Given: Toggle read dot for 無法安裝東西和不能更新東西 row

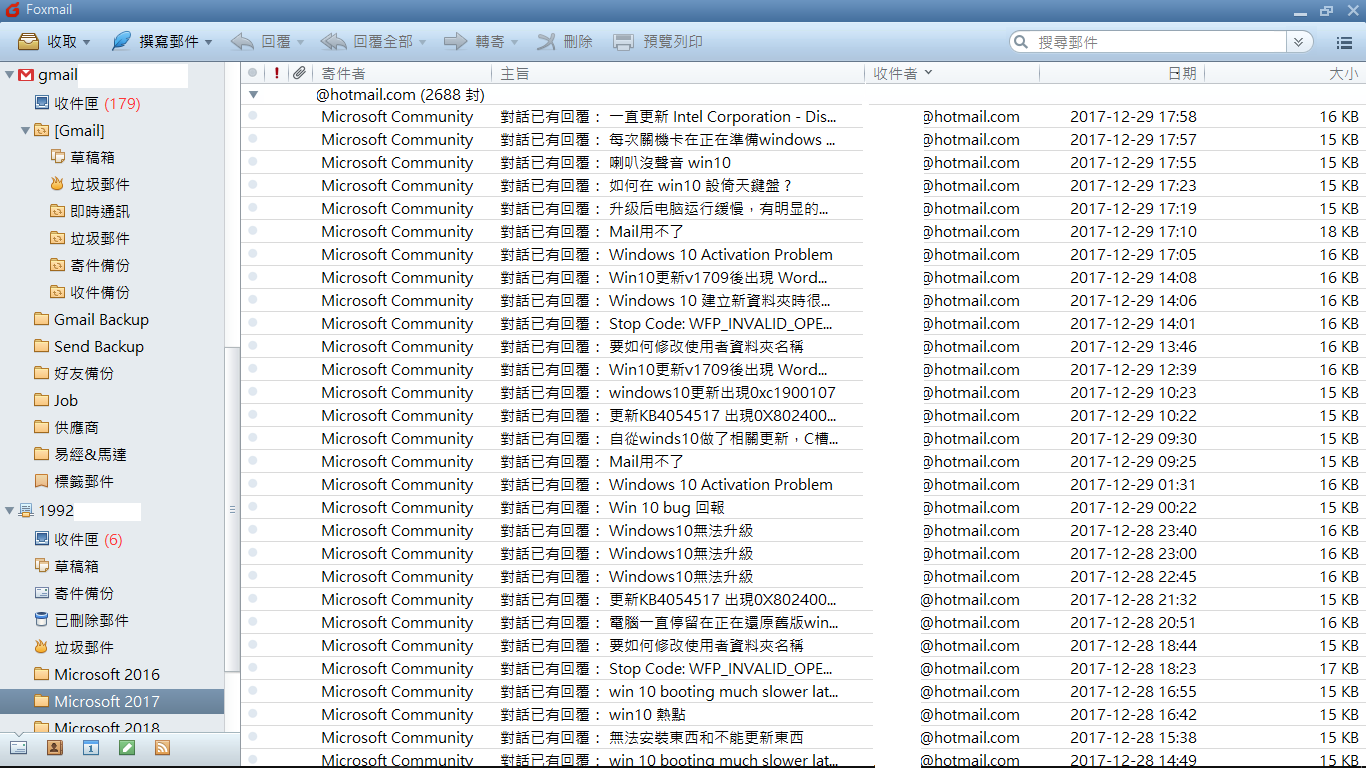Looking at the screenshot, I should tap(253, 737).
